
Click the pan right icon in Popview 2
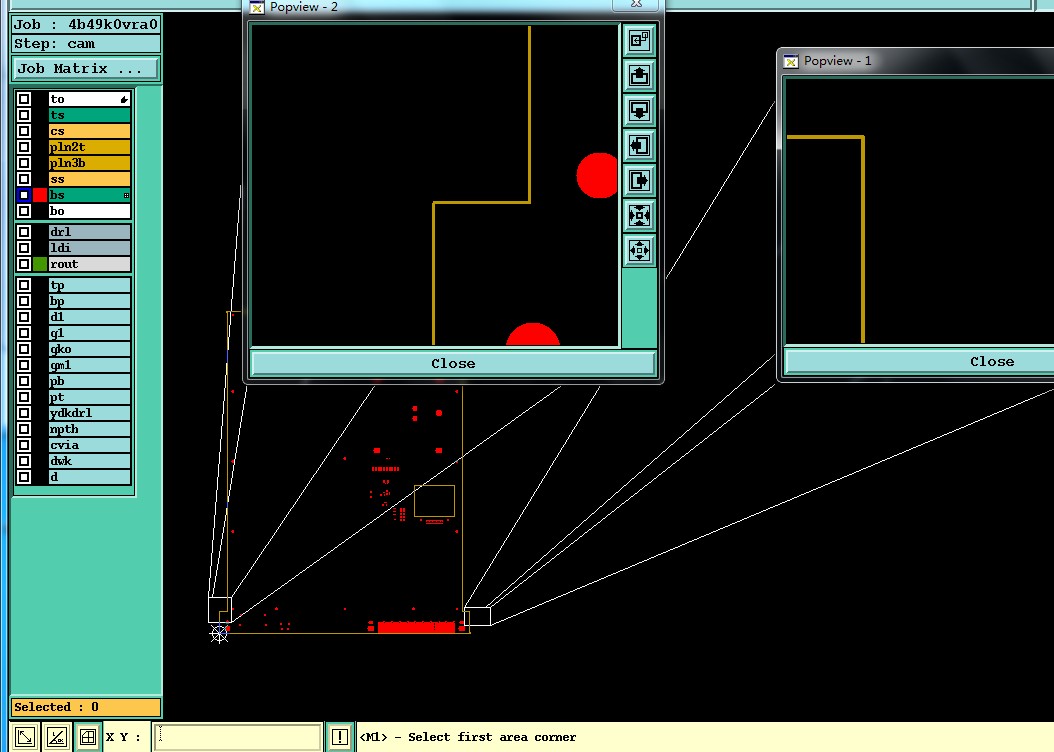point(639,180)
